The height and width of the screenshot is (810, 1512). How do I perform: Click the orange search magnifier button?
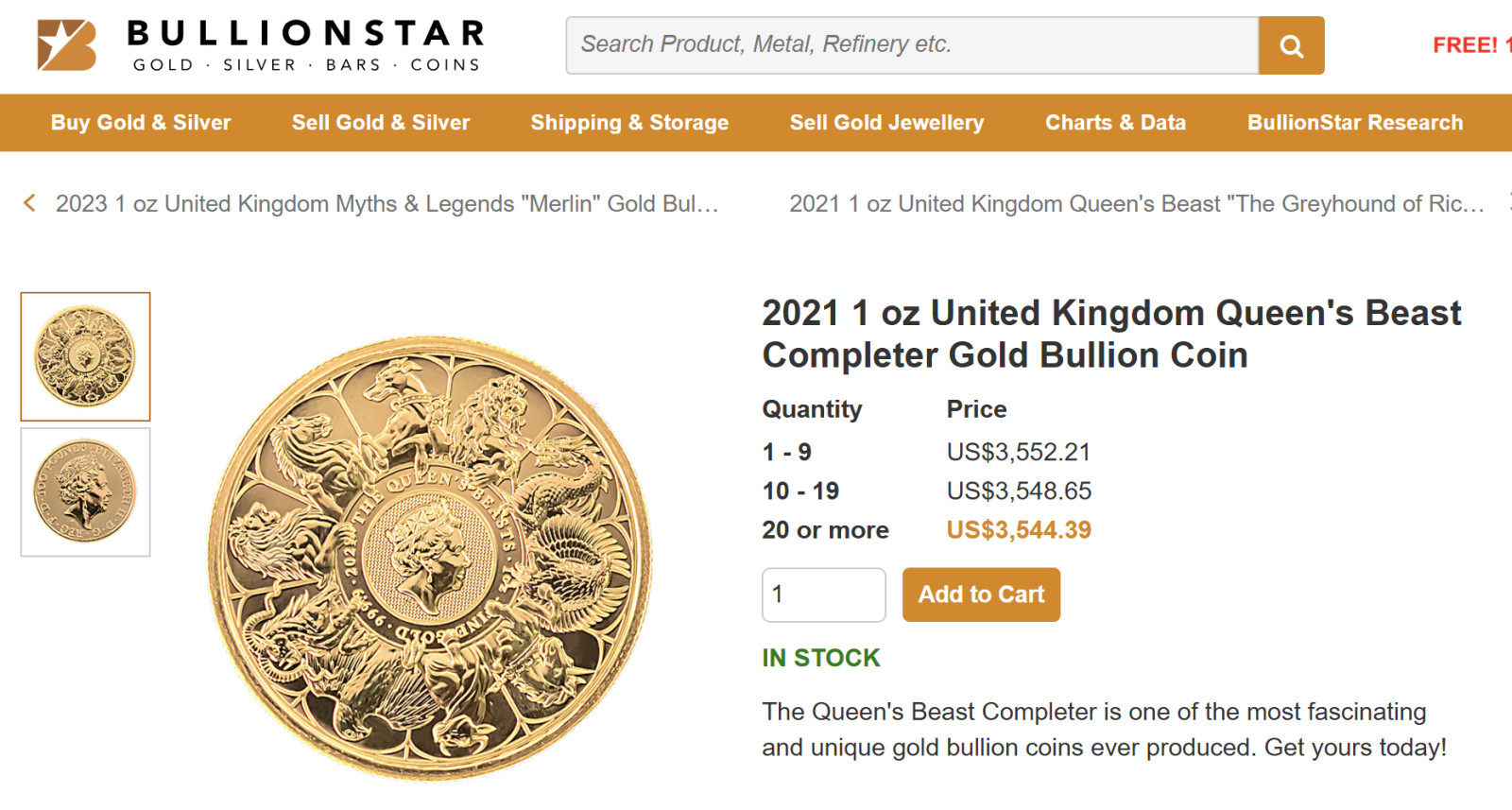pyautogui.click(x=1291, y=45)
